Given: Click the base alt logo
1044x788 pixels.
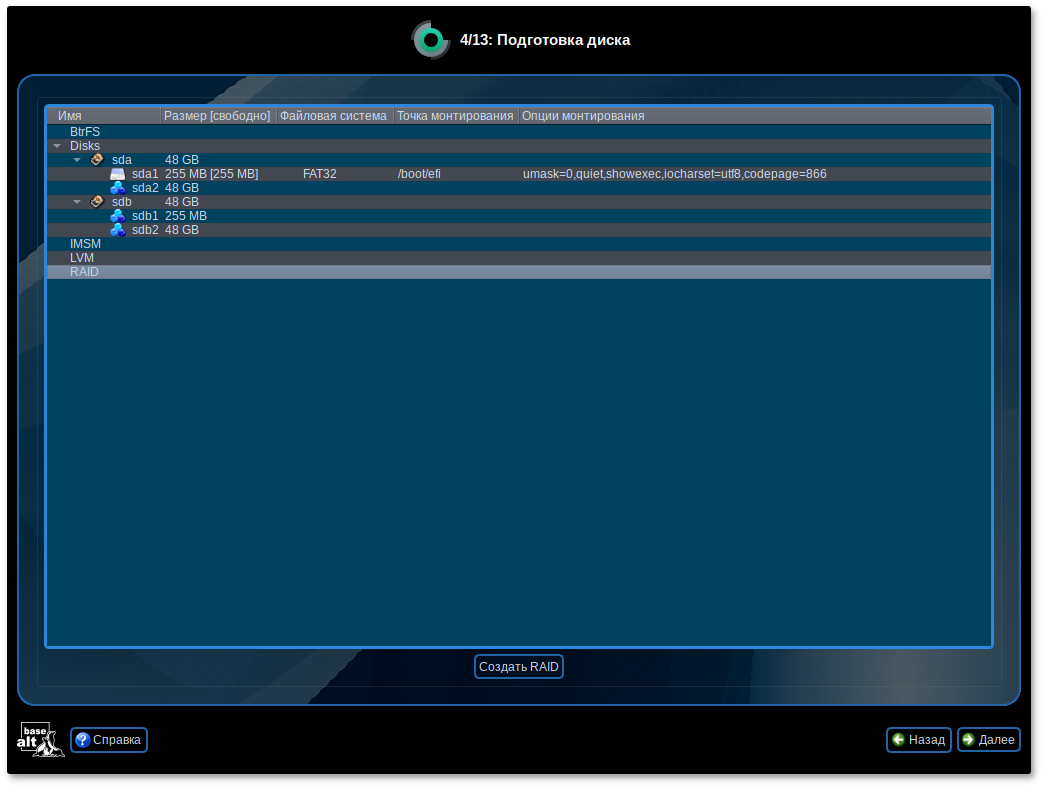Looking at the screenshot, I should pyautogui.click(x=40, y=739).
